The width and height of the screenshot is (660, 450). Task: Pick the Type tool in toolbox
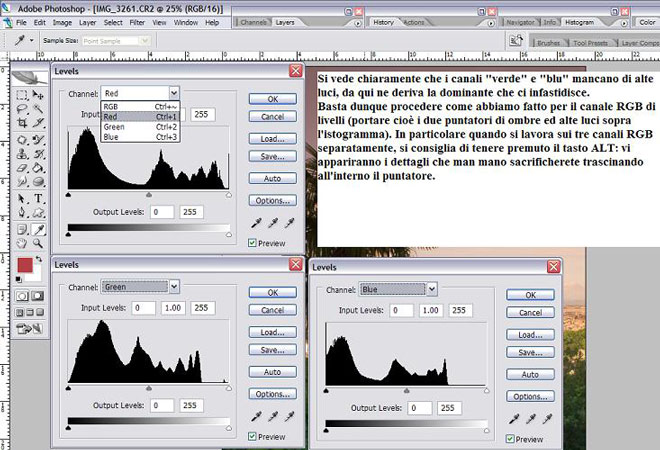(38, 198)
